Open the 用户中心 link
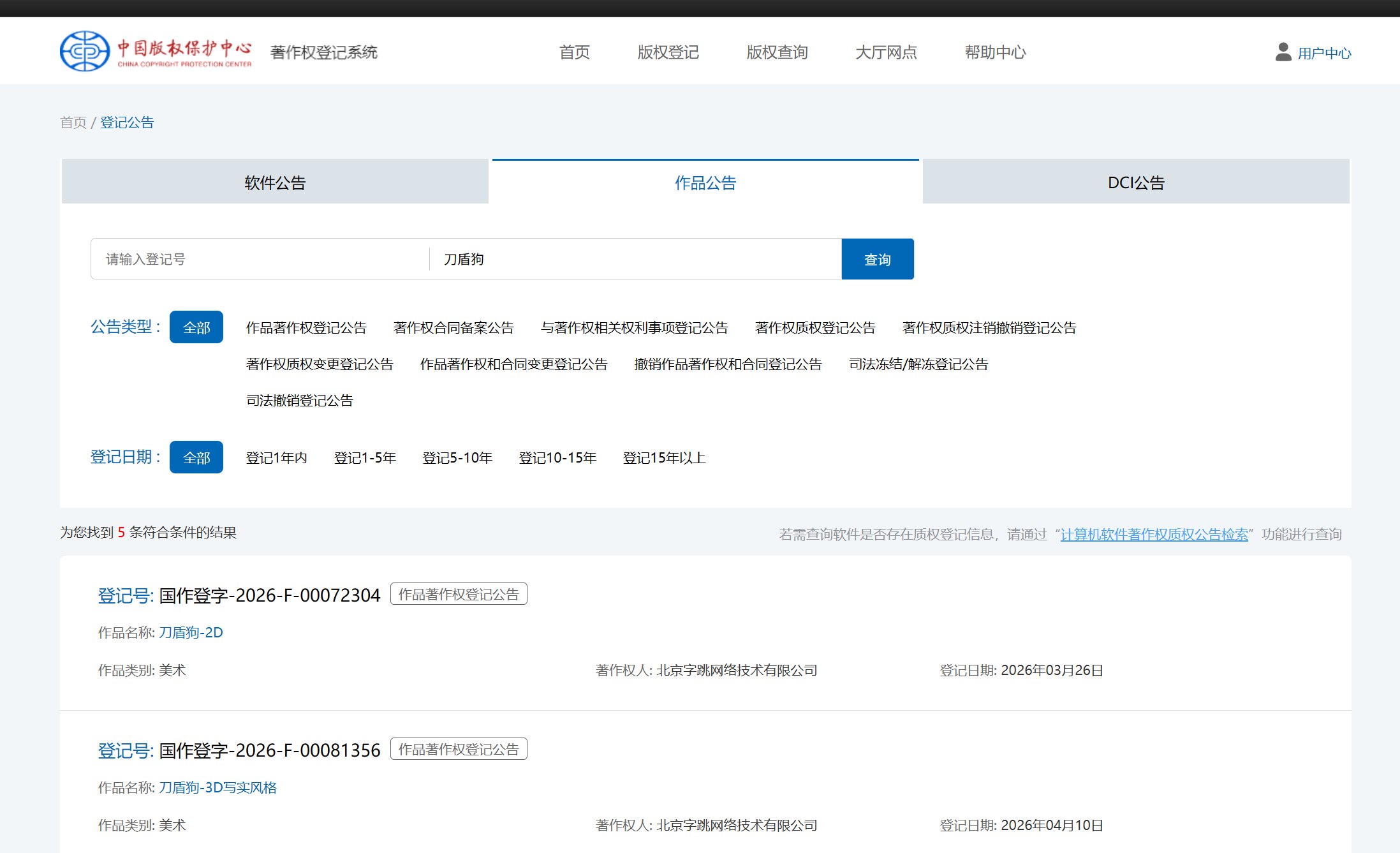 pos(1325,53)
